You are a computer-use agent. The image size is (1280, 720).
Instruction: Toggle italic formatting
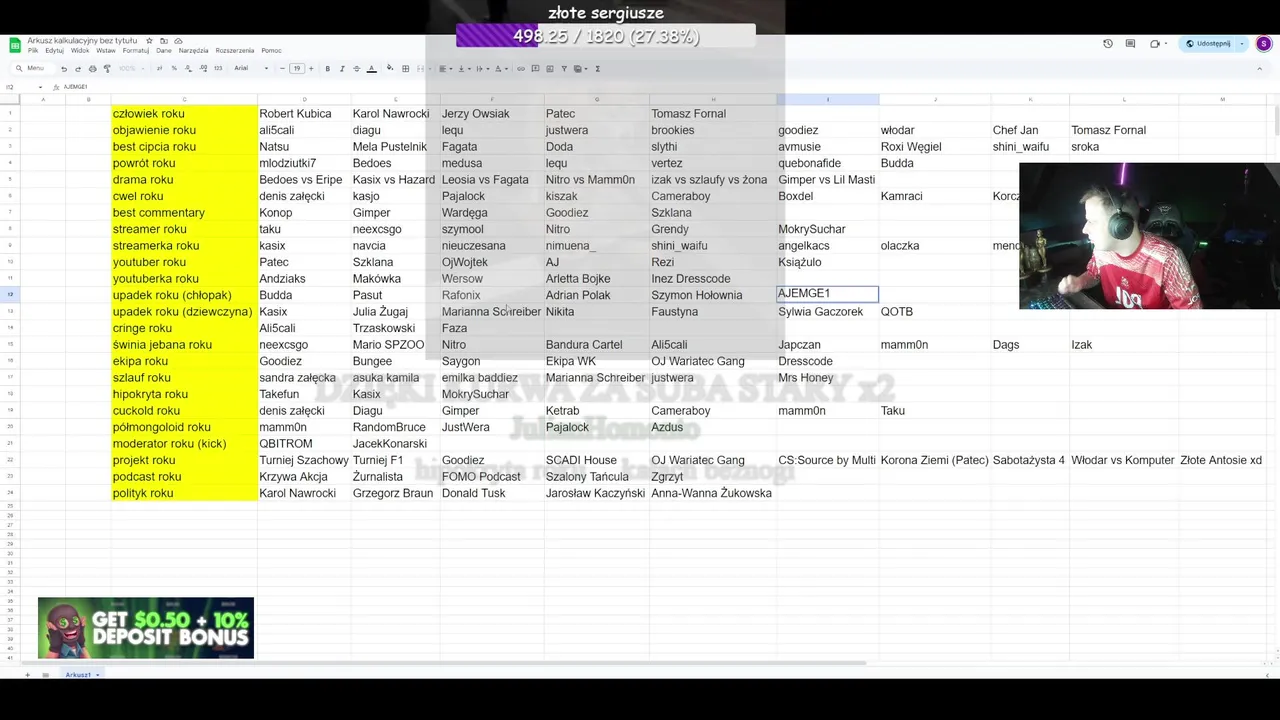click(x=342, y=69)
